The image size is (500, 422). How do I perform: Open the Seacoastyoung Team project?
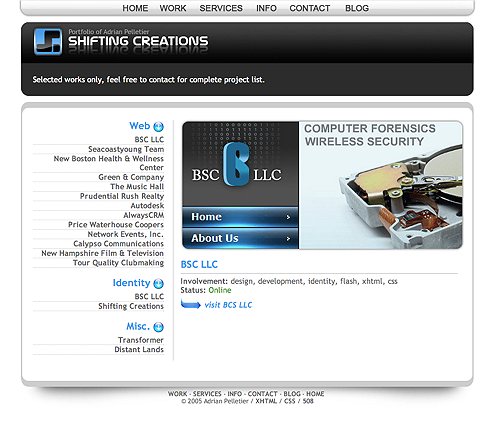point(126,149)
